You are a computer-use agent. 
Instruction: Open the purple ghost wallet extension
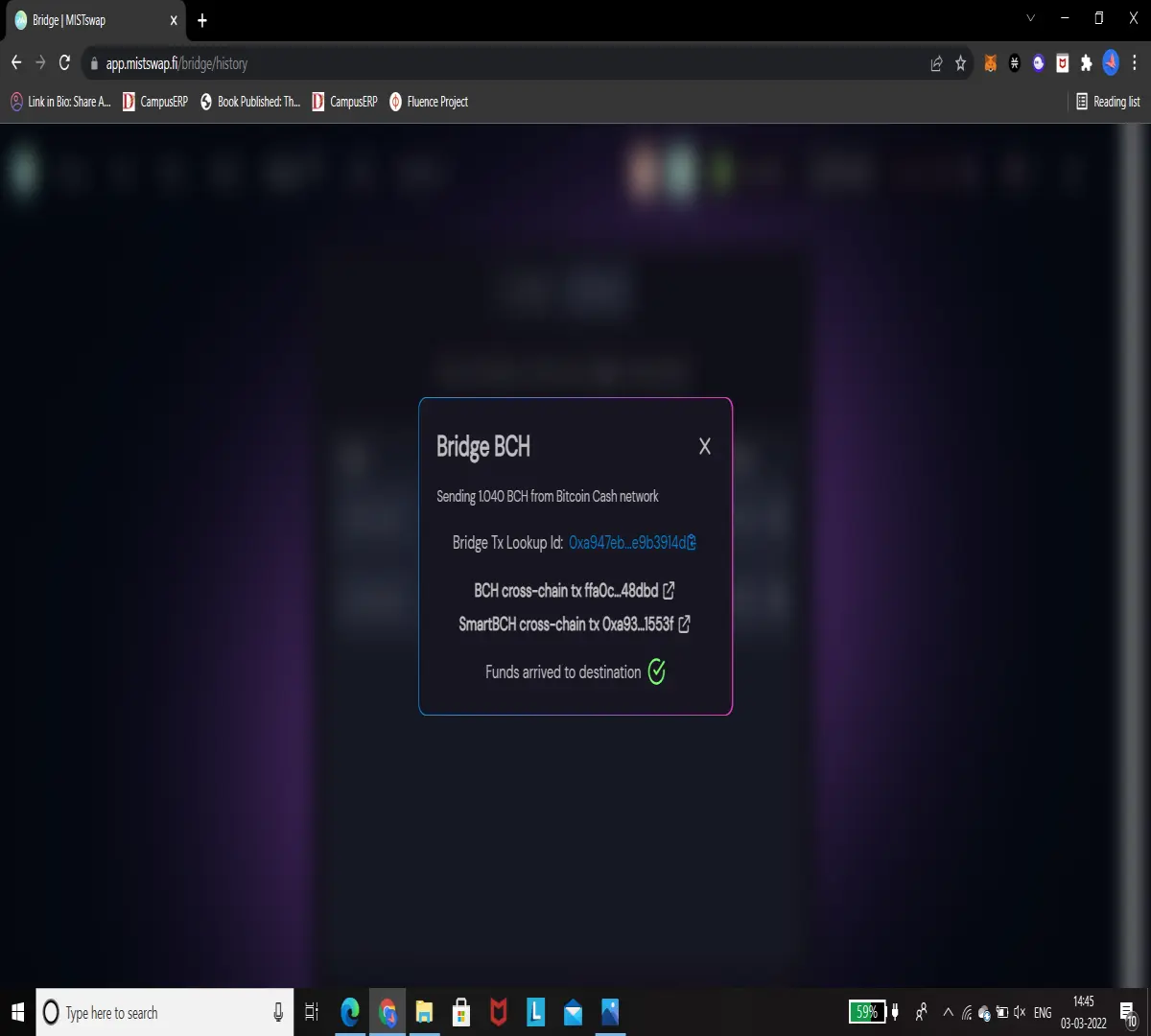point(1039,63)
